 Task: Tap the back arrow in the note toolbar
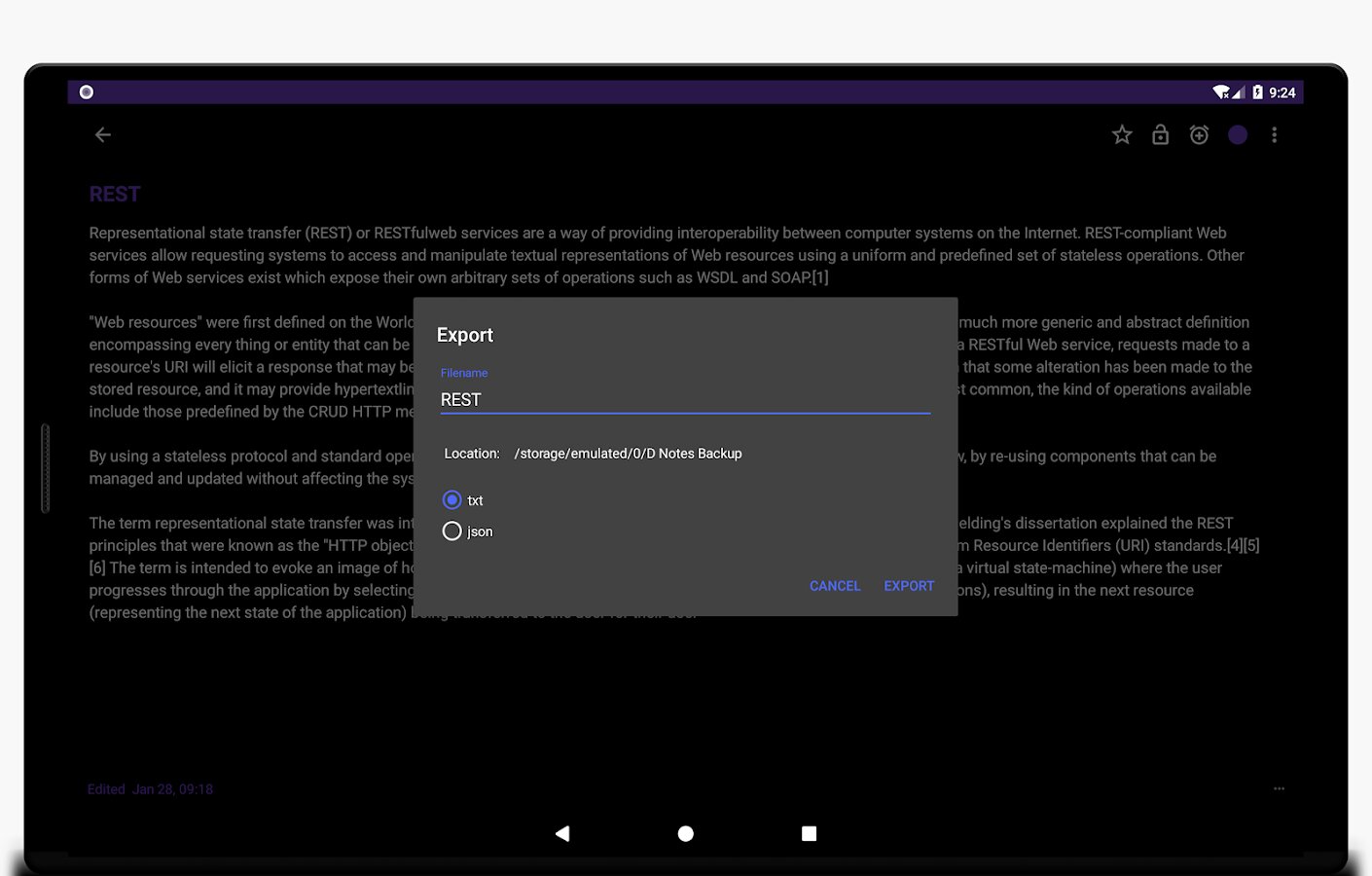coord(103,135)
